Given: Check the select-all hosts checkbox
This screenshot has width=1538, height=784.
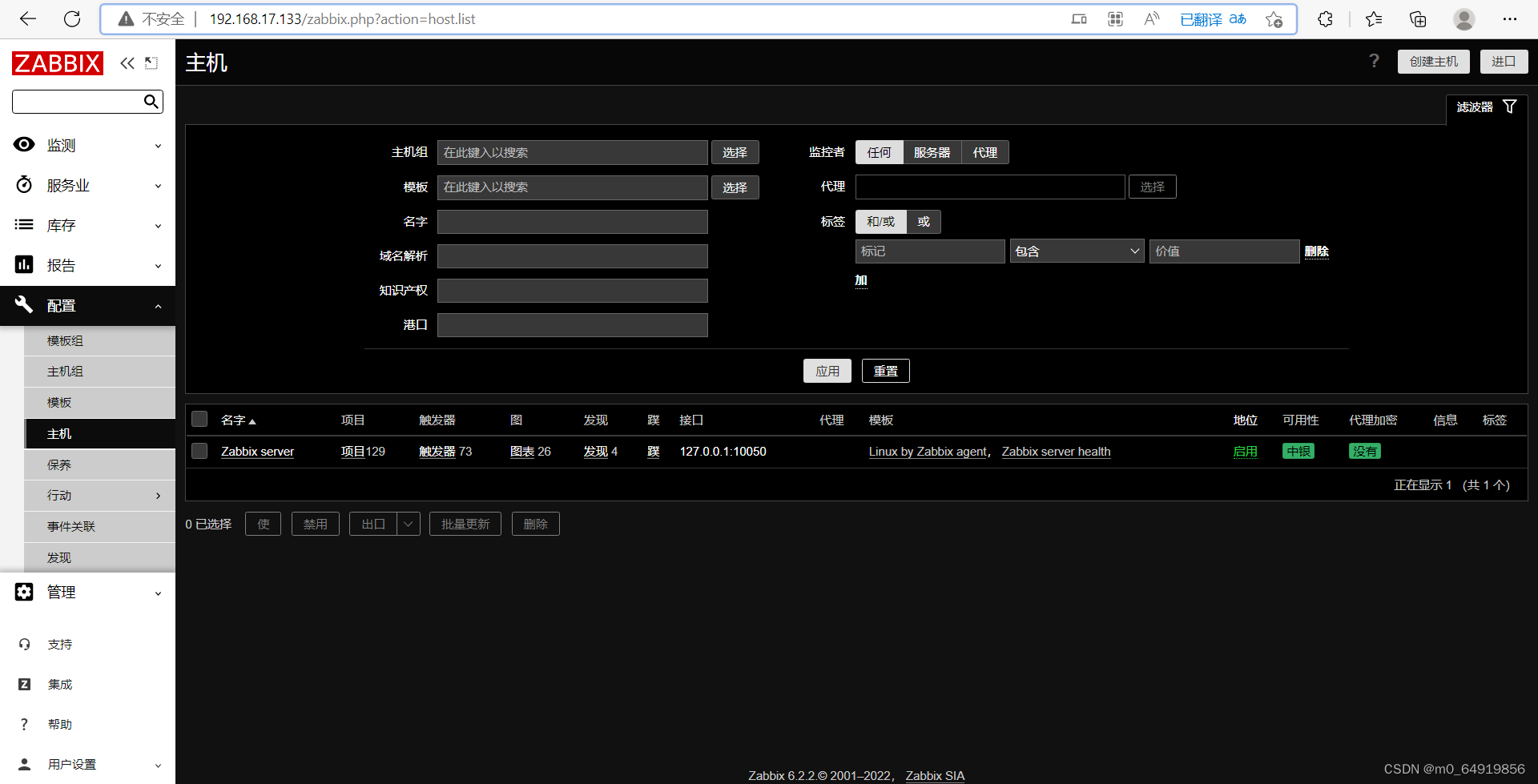Looking at the screenshot, I should pos(199,419).
